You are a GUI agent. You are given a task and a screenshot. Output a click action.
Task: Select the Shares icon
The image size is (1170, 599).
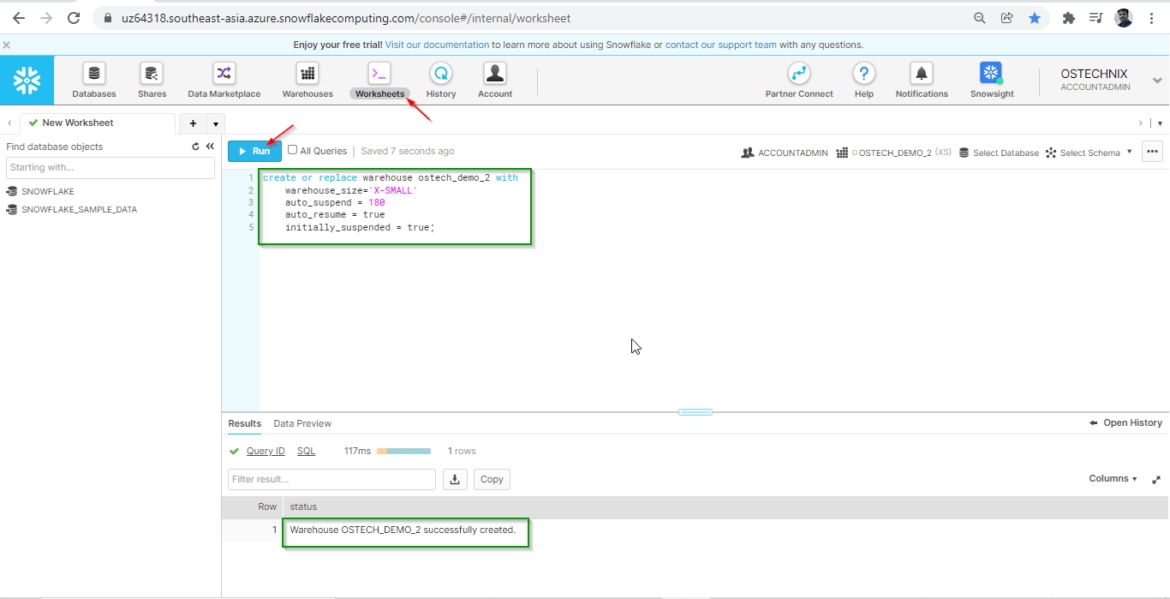(151, 80)
